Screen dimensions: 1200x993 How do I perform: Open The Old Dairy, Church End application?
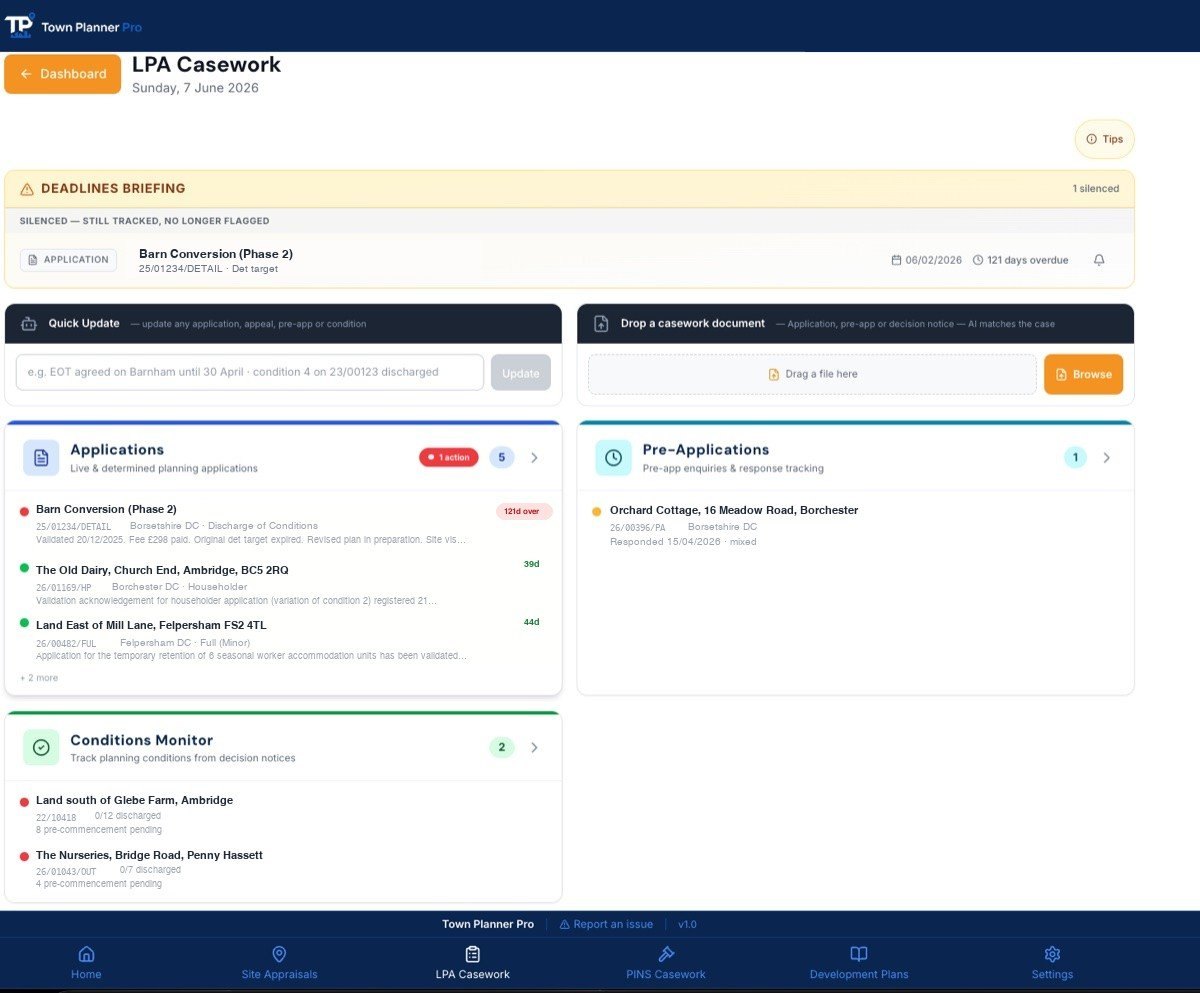[x=284, y=584]
